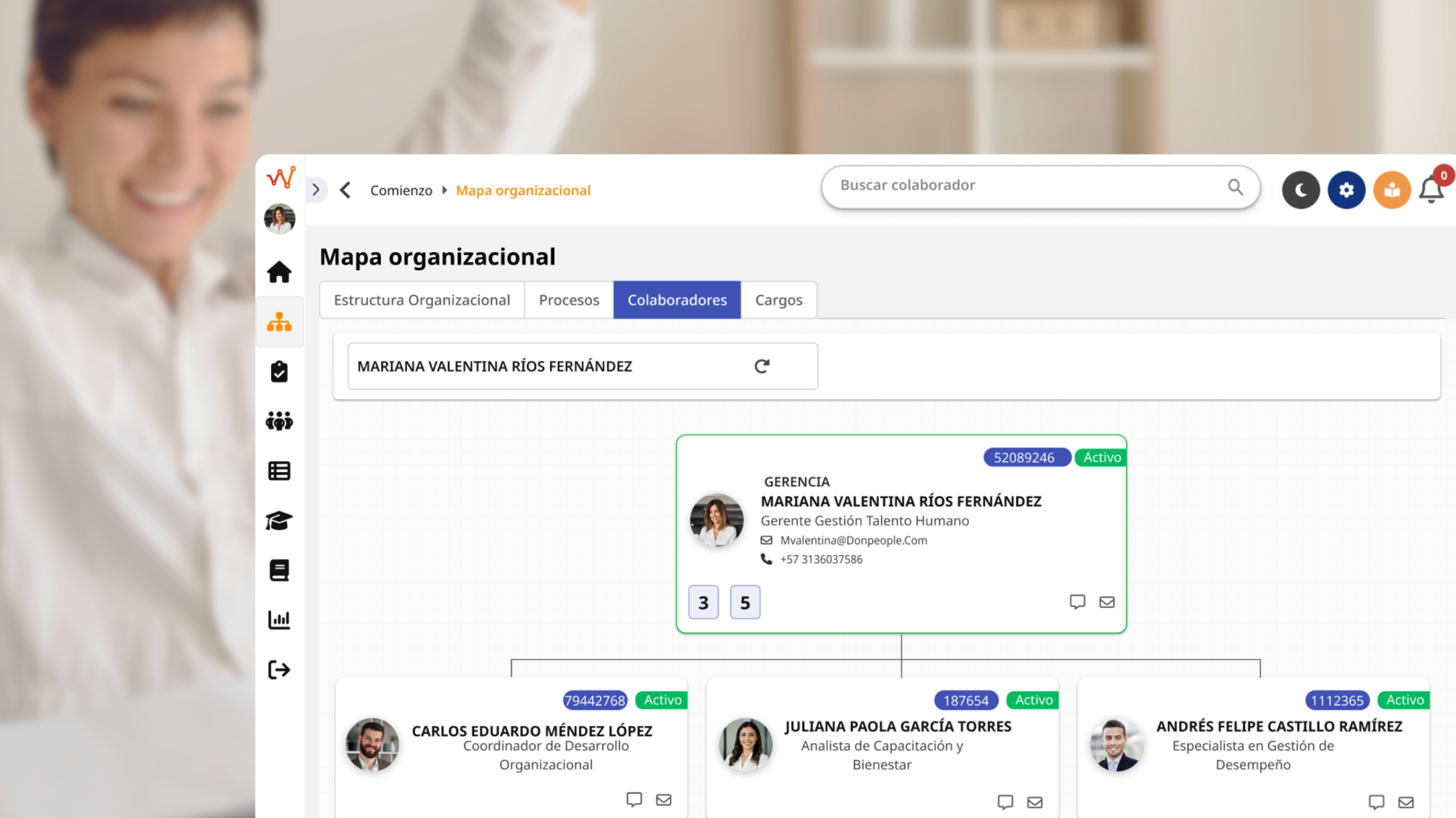Open the home icon in sidebar

click(x=279, y=272)
